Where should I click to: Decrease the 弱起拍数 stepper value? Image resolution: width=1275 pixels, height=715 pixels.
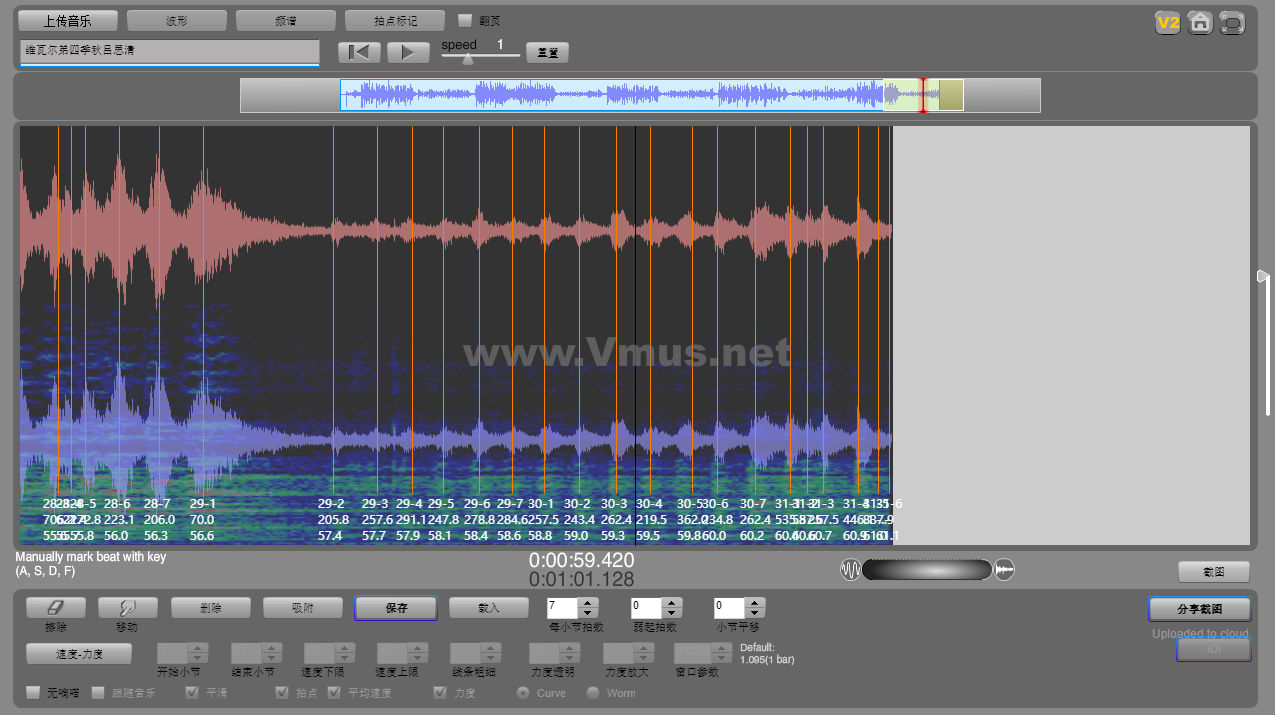672,612
